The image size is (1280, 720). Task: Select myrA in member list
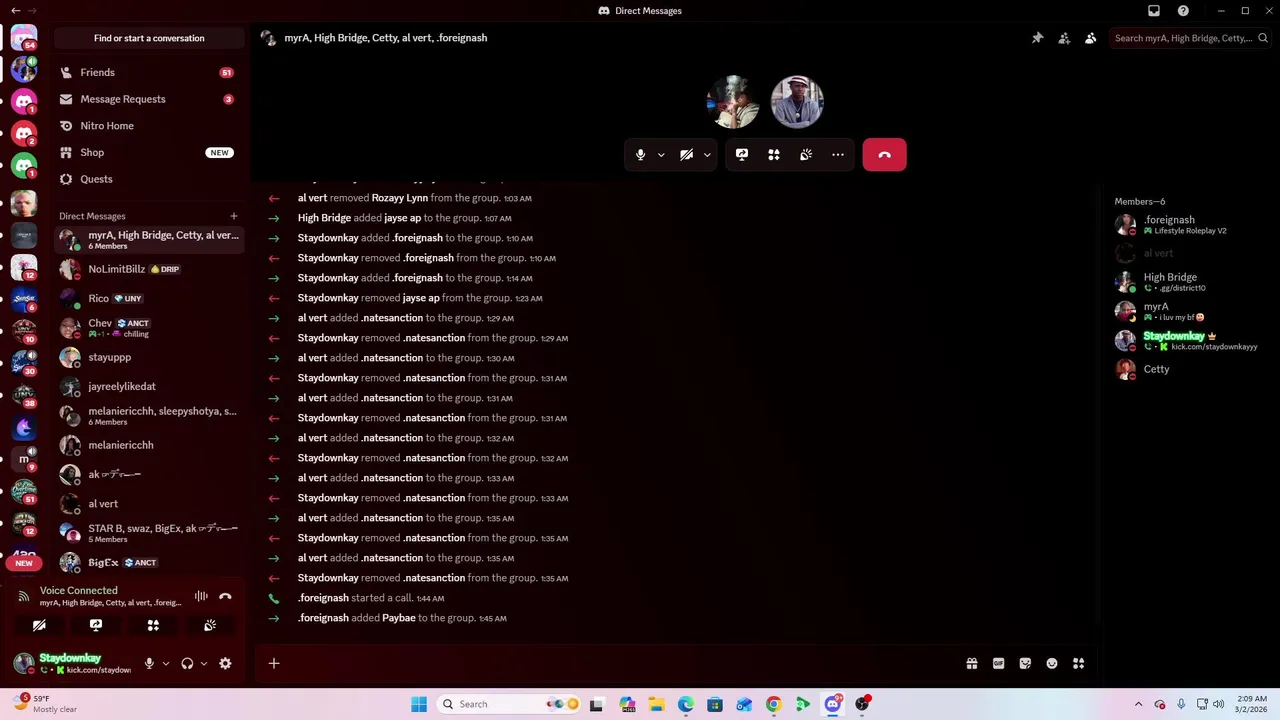click(x=1188, y=311)
